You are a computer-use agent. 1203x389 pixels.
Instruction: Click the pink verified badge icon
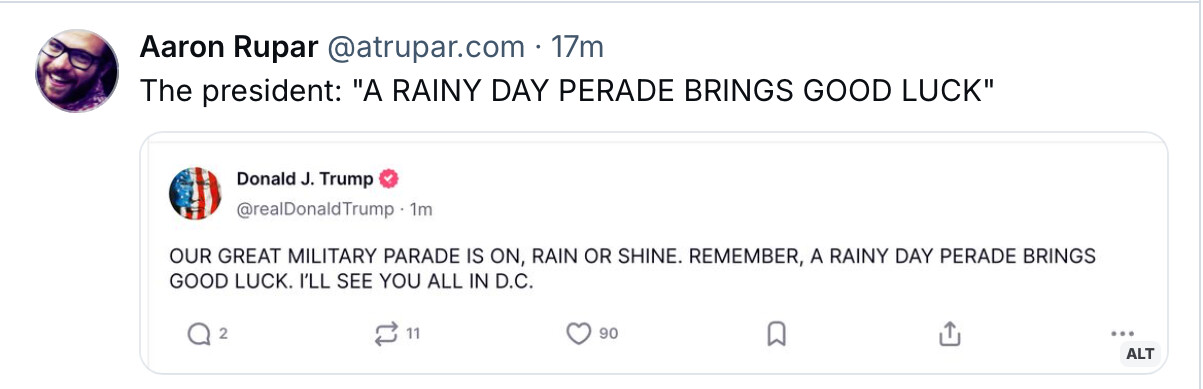[x=389, y=179]
